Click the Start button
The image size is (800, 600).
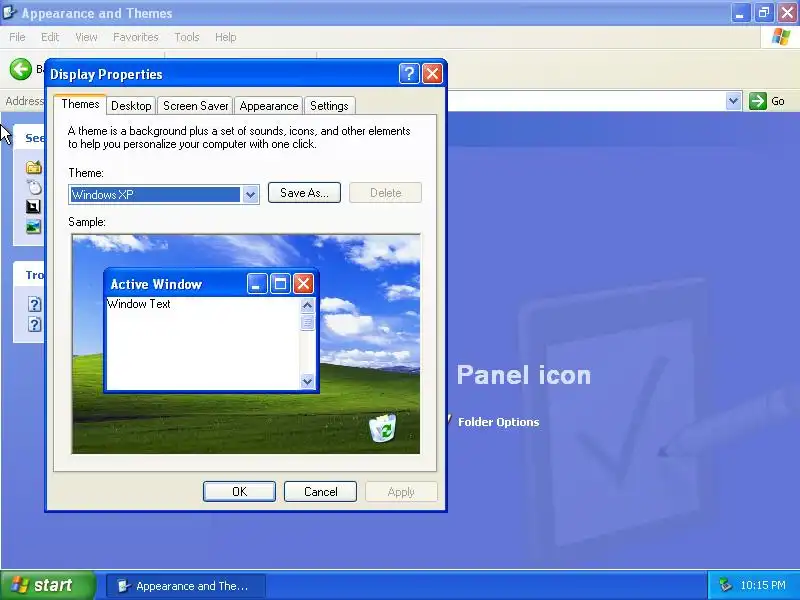[47, 585]
